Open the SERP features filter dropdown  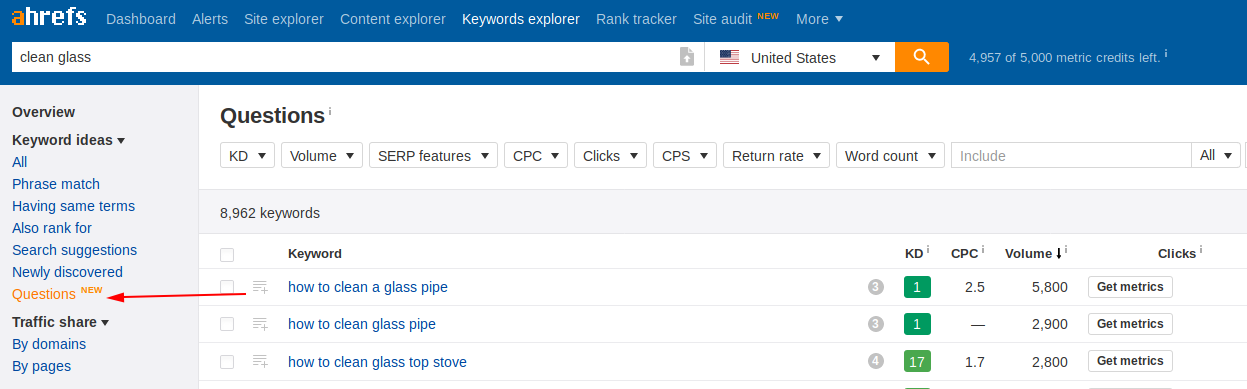433,156
